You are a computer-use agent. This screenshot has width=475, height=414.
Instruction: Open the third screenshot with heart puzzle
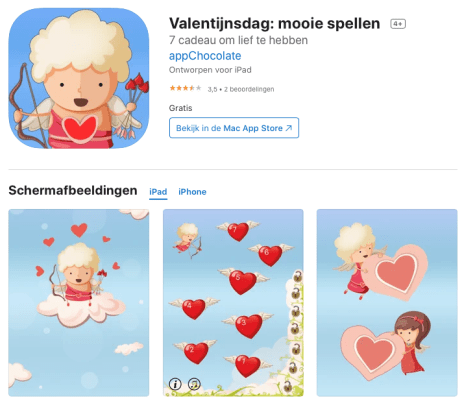coord(387,303)
